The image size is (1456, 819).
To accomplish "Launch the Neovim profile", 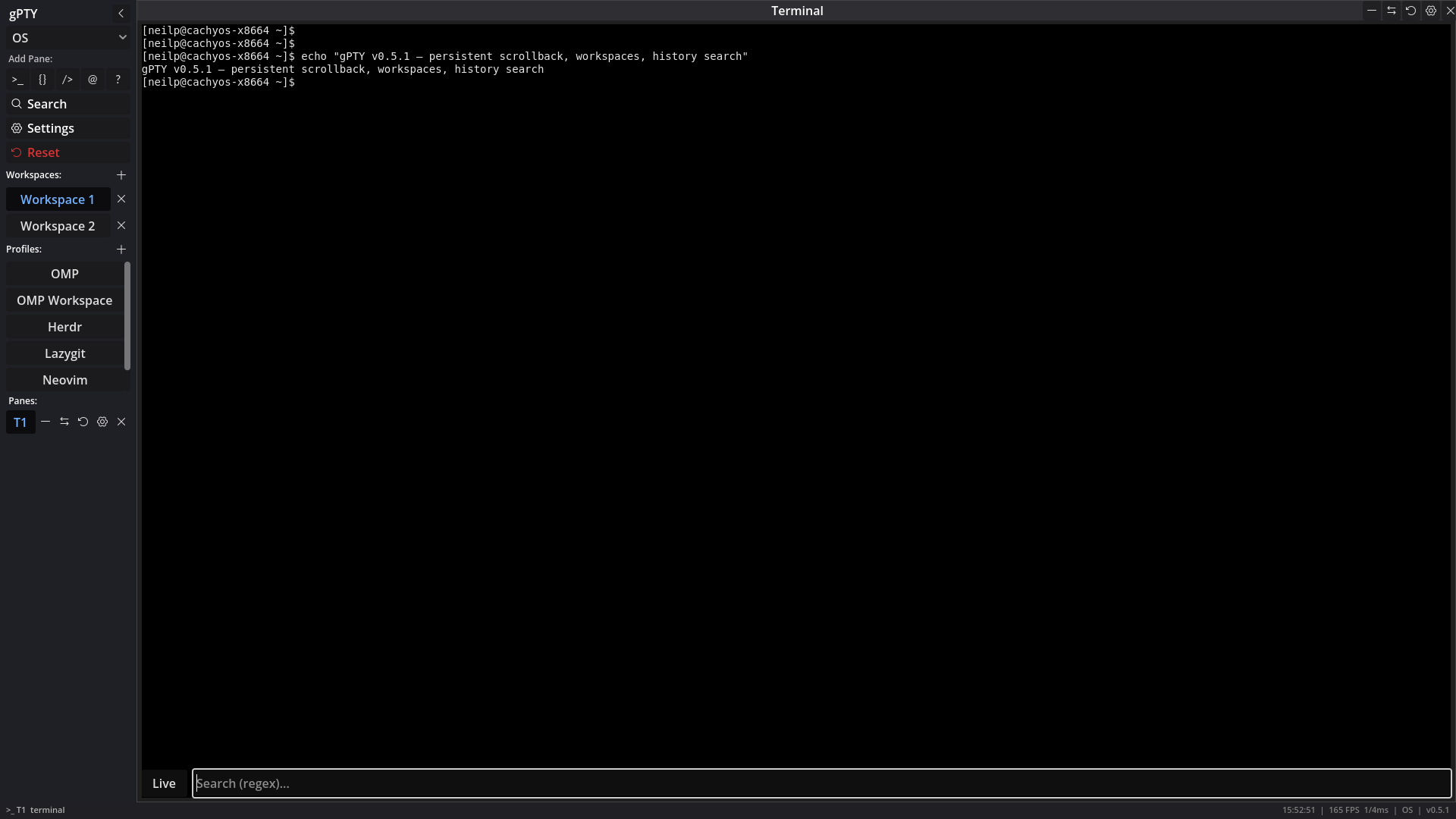I will coord(64,380).
